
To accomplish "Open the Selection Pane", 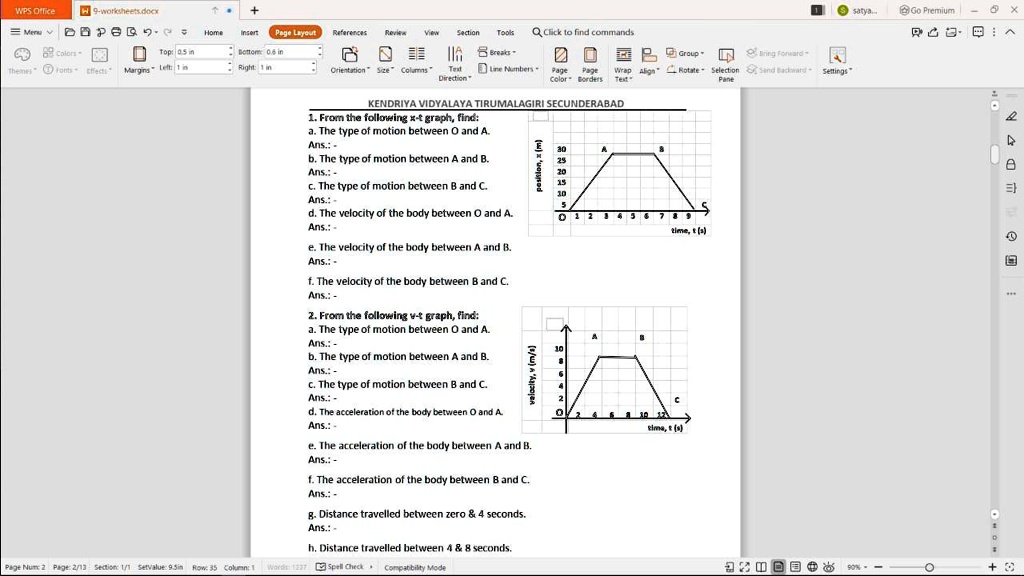I will (725, 64).
